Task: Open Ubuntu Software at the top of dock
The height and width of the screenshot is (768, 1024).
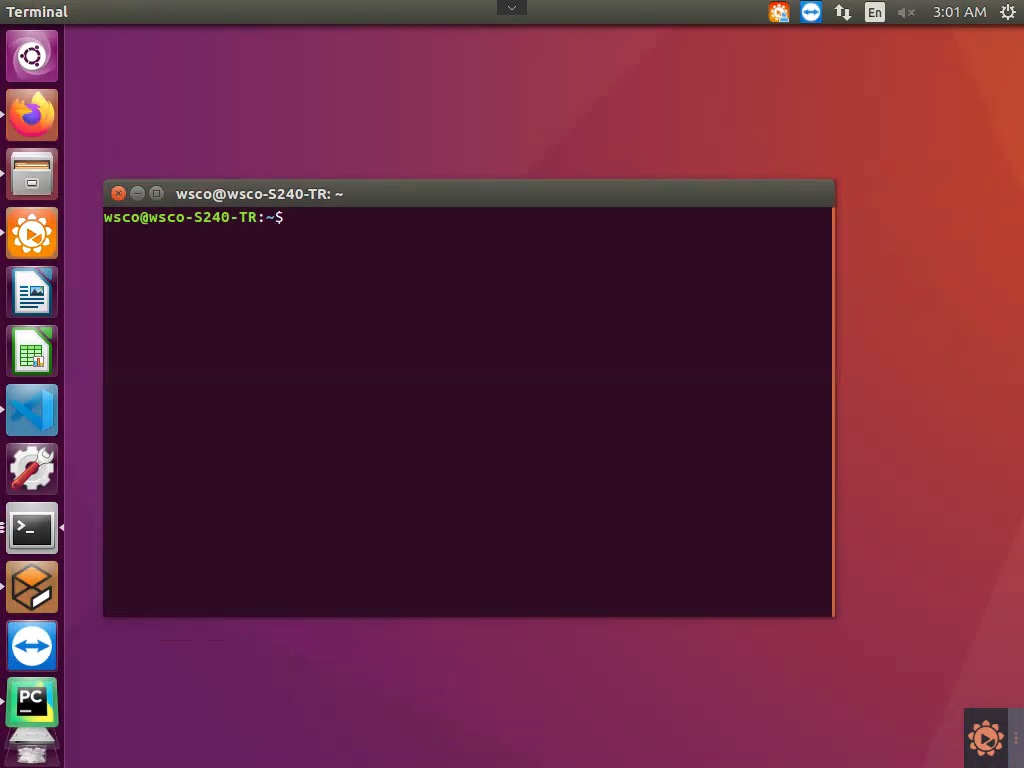Action: [x=32, y=55]
